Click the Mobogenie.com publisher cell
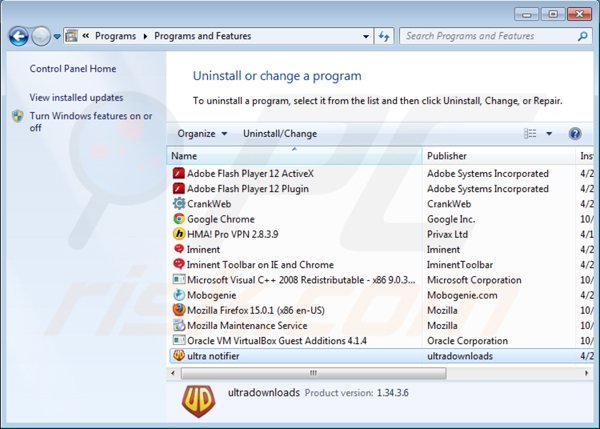Screen dimensions: 600x429 tap(462, 295)
